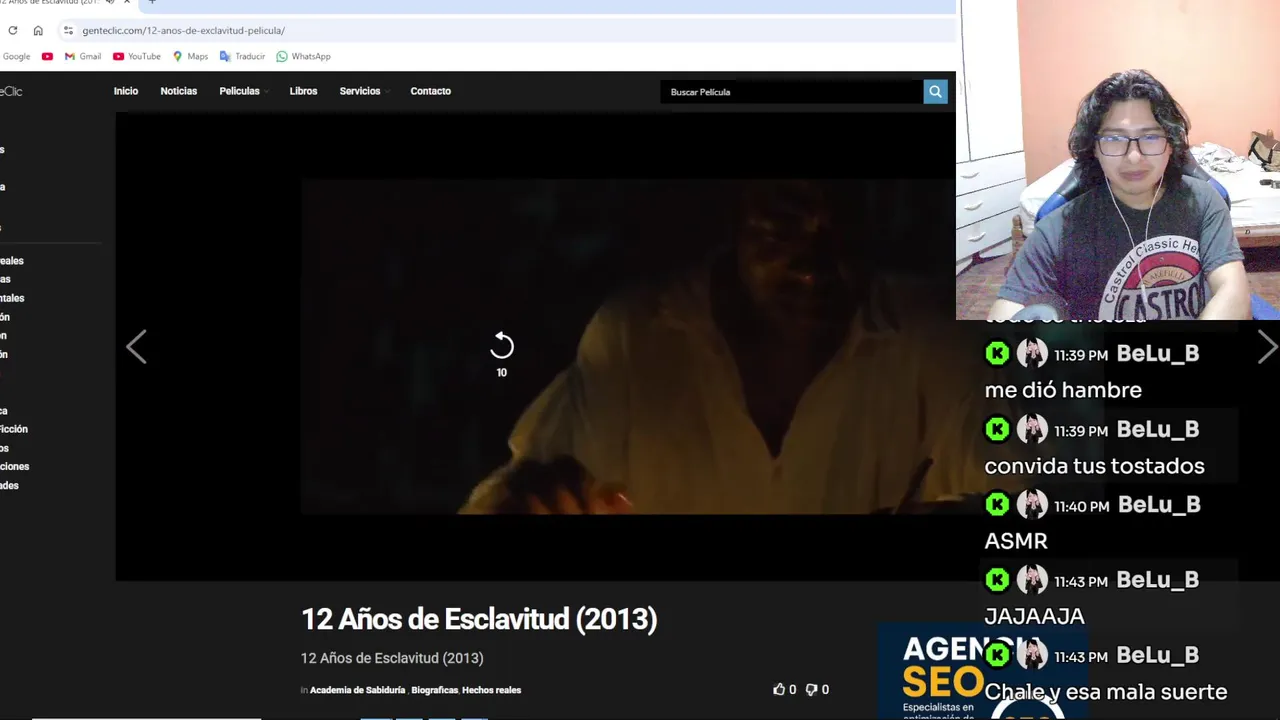Open BeLu_B username above 'me dió hambre'
The height and width of the screenshot is (720, 1280).
(x=1158, y=354)
